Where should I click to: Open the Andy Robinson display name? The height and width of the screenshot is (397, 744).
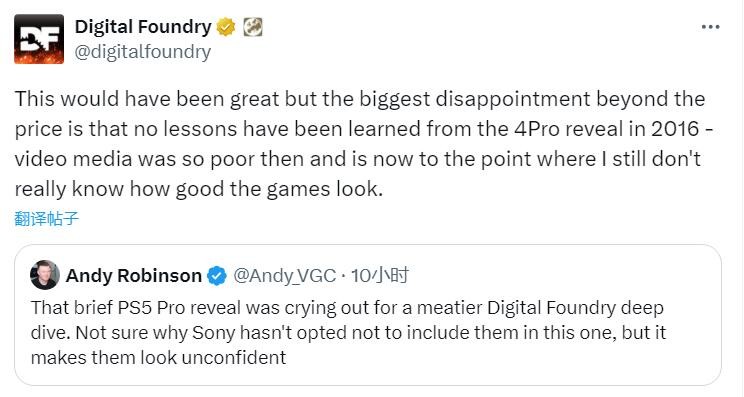[134, 276]
